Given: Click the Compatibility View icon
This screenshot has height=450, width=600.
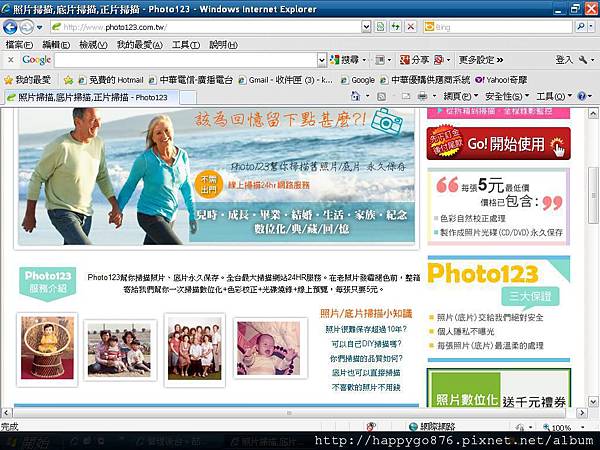Looking at the screenshot, I should (x=380, y=27).
